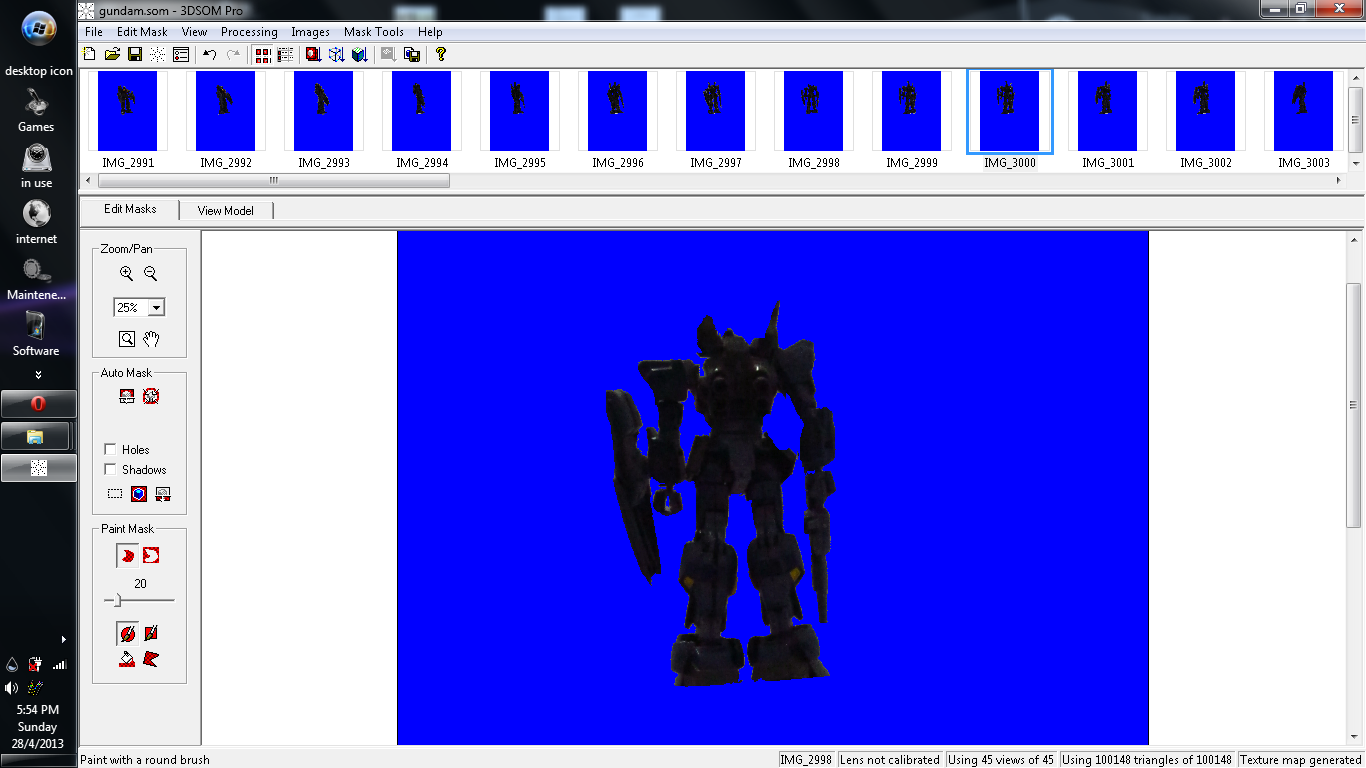Select thumbnail IMG_2994
The image size is (1366, 768).
tap(422, 119)
